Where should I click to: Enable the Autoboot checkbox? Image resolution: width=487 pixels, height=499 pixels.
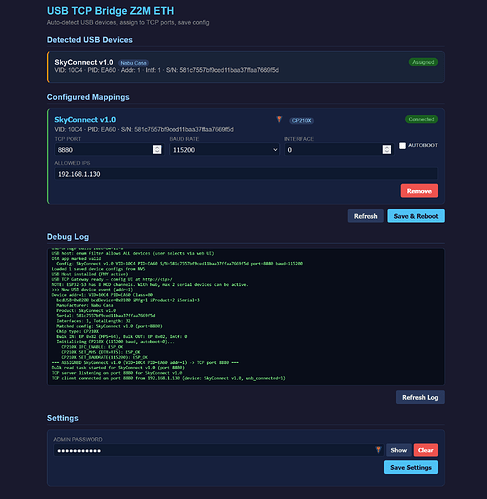coord(402,146)
